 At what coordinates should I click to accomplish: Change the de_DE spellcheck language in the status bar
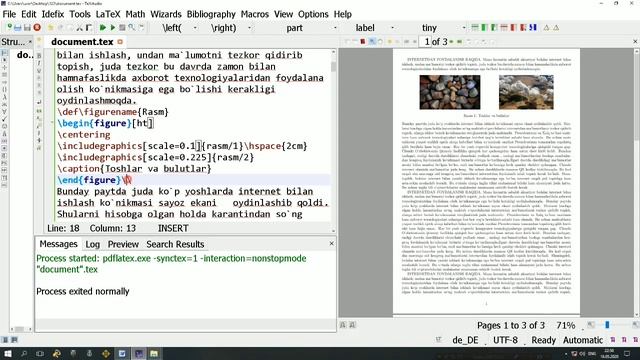[x=465, y=340]
